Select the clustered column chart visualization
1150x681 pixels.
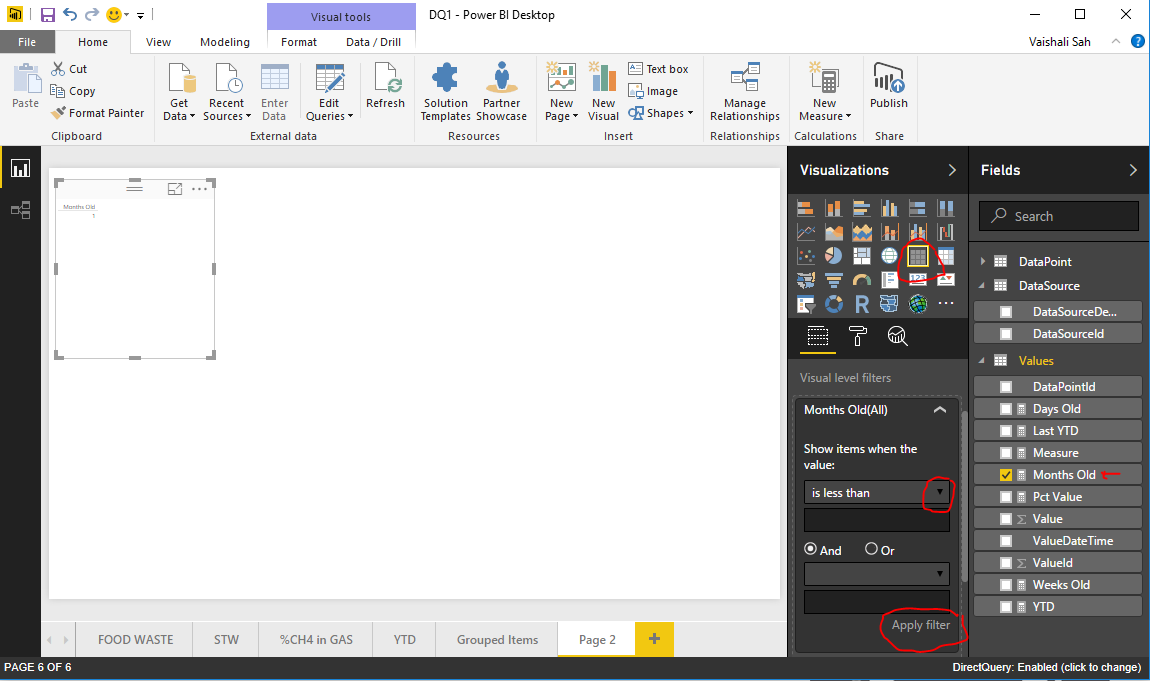889,209
